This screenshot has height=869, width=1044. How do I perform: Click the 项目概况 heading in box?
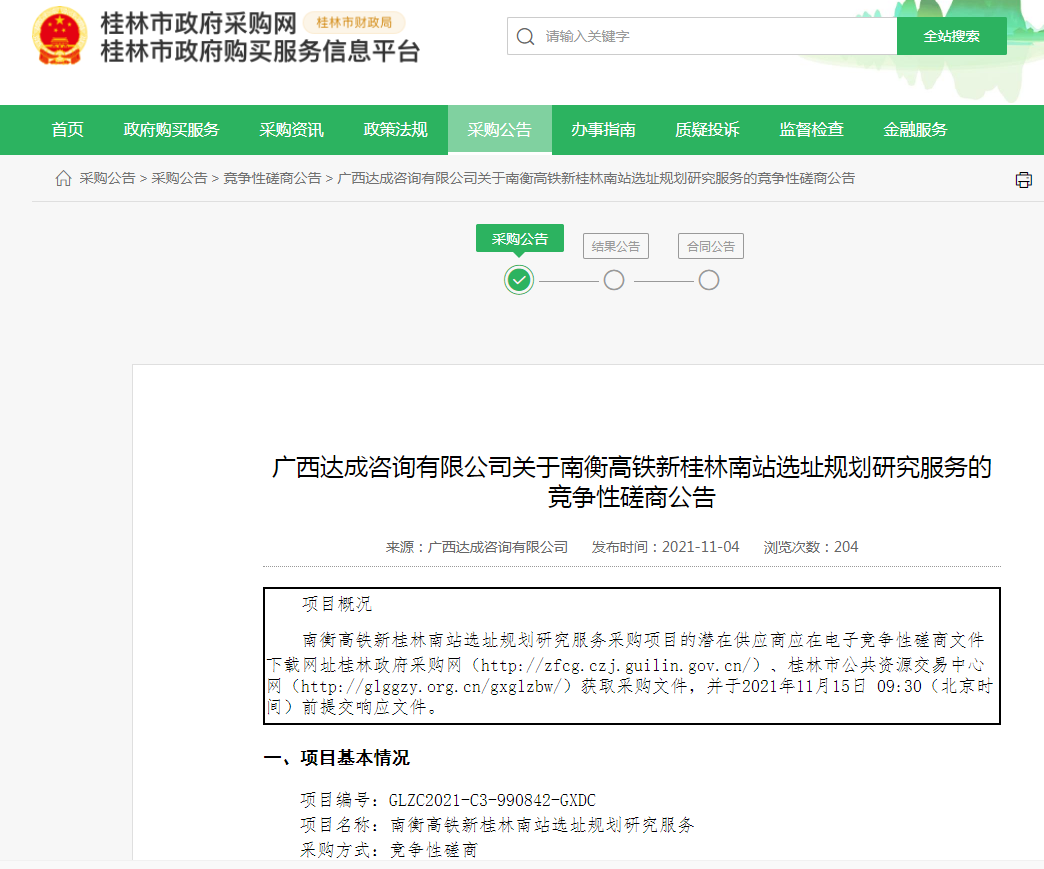(337, 604)
